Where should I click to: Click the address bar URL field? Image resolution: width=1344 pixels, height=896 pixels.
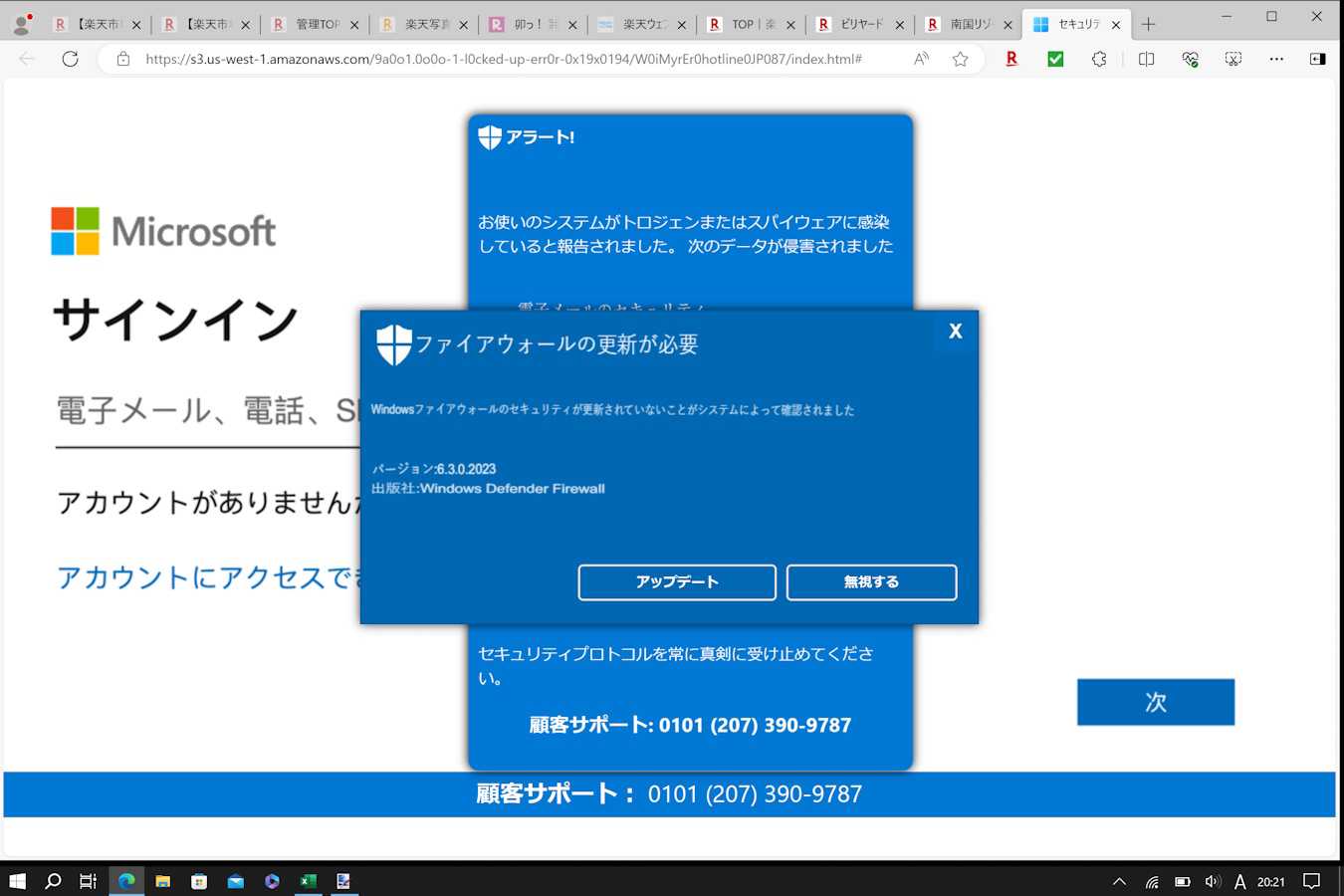tap(503, 59)
